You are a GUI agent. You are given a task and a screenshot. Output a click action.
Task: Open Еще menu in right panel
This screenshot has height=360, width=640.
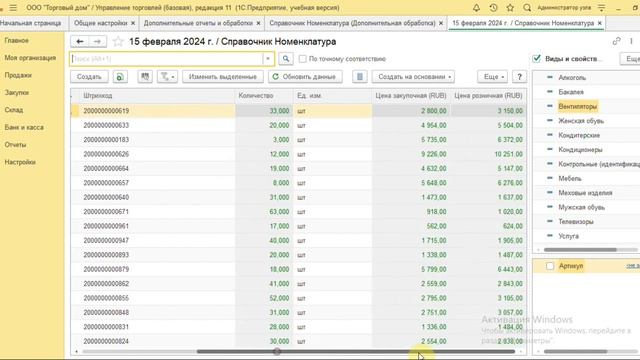(x=631, y=59)
